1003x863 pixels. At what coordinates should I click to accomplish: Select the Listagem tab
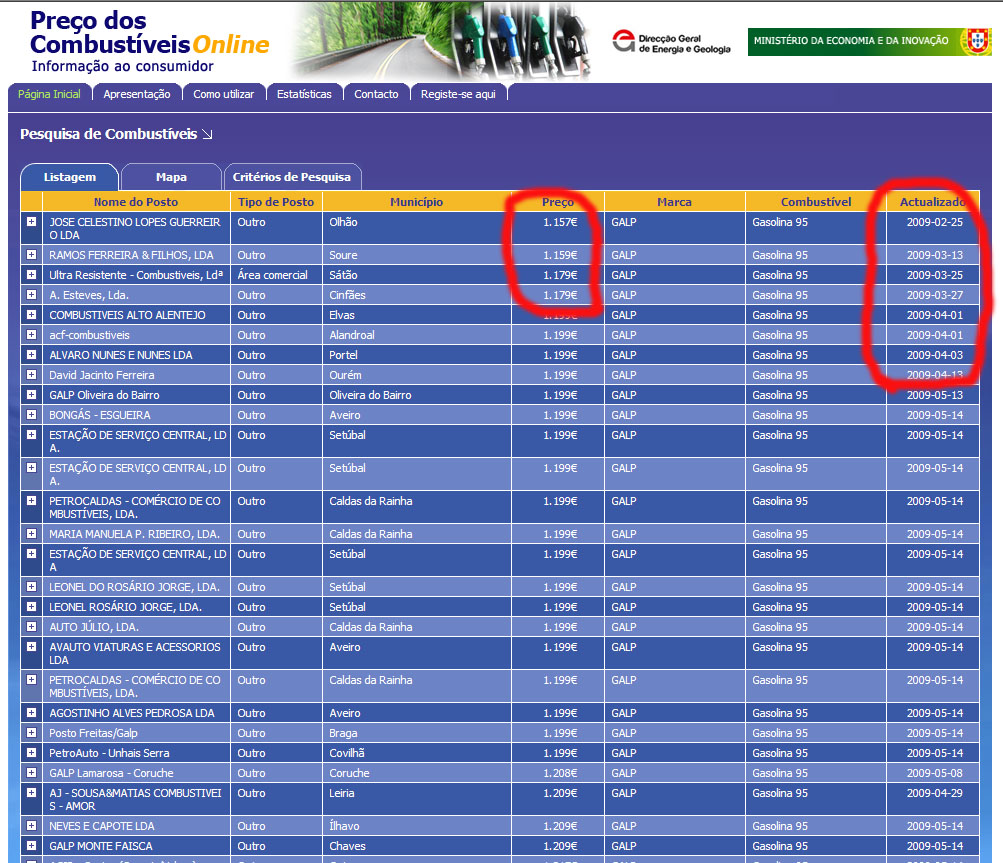click(70, 177)
